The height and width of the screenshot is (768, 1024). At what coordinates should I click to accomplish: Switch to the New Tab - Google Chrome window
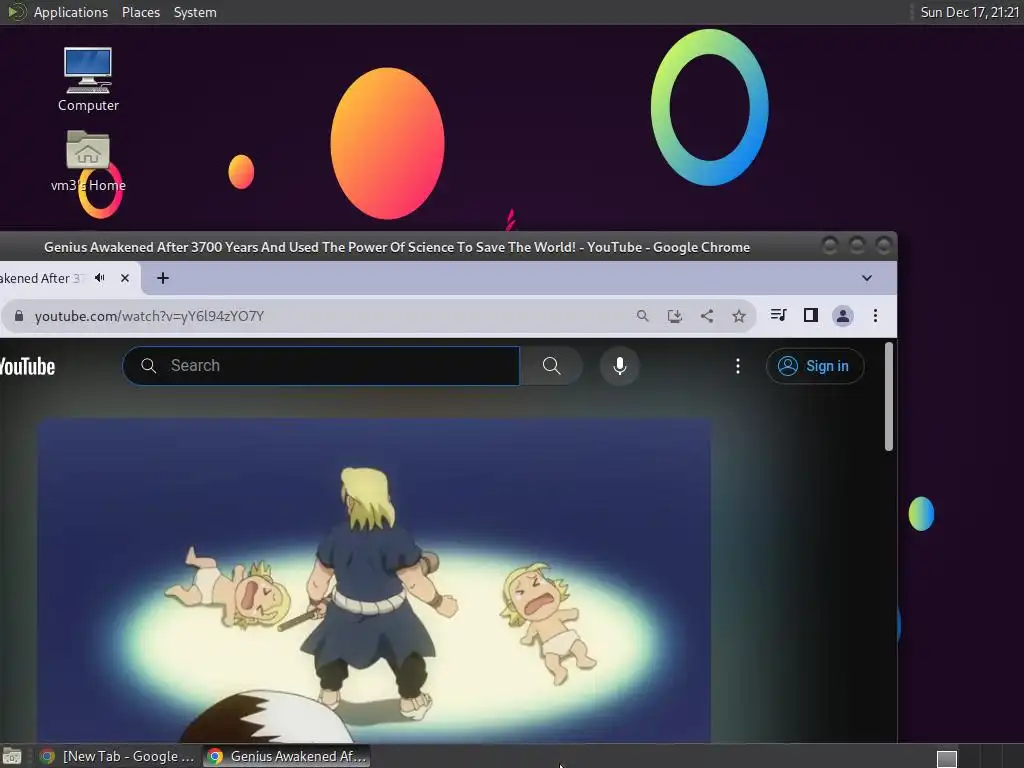(x=117, y=756)
